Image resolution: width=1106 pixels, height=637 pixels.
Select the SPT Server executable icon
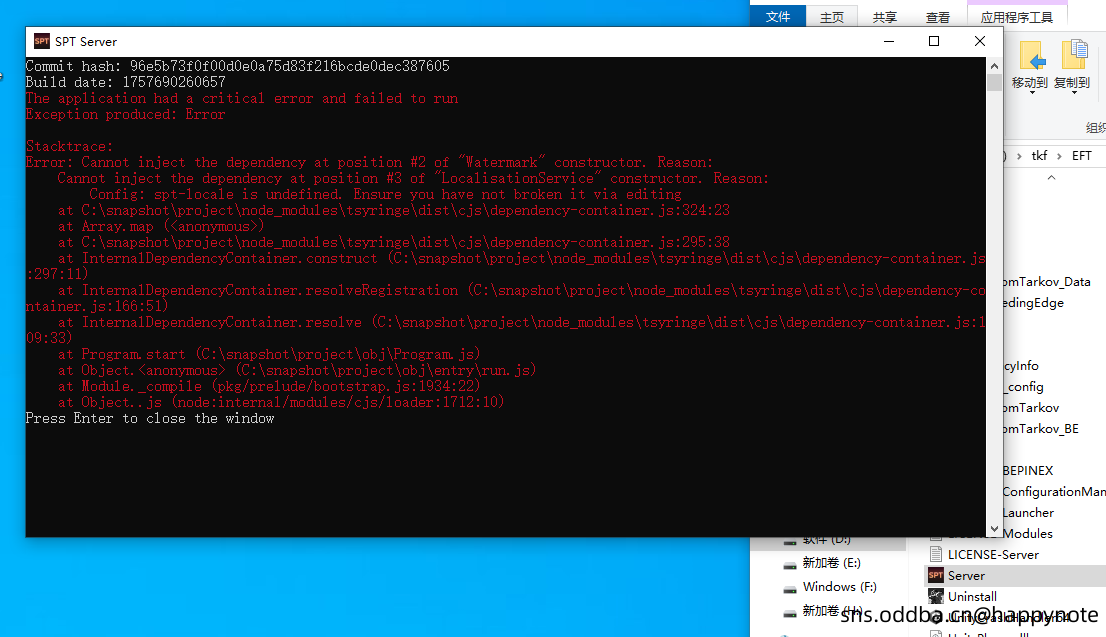pos(936,575)
